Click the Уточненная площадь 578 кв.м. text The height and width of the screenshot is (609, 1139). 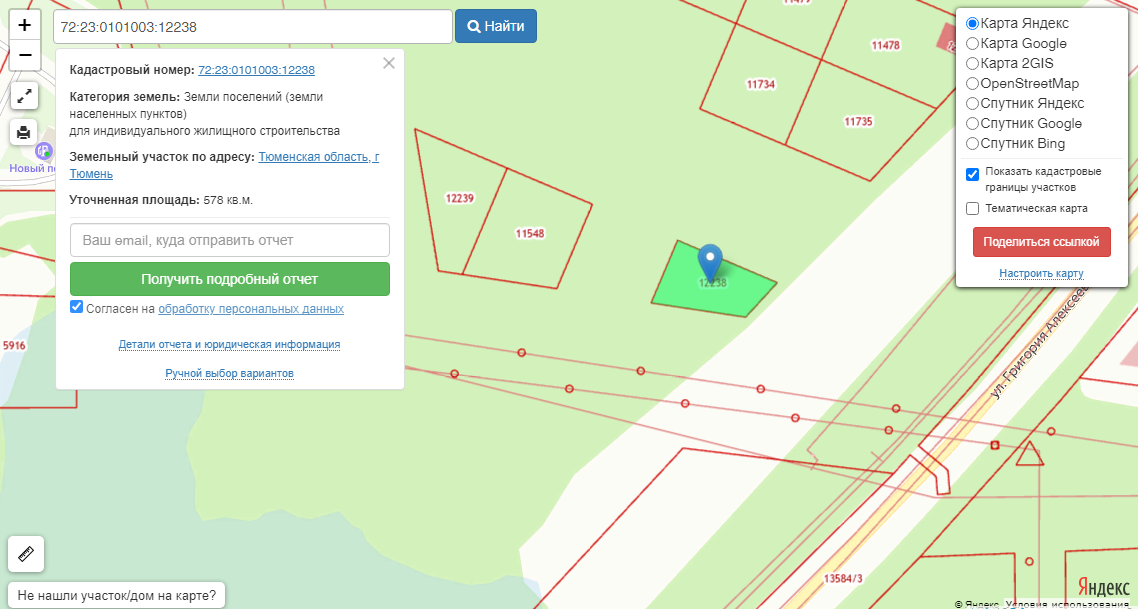click(x=161, y=200)
